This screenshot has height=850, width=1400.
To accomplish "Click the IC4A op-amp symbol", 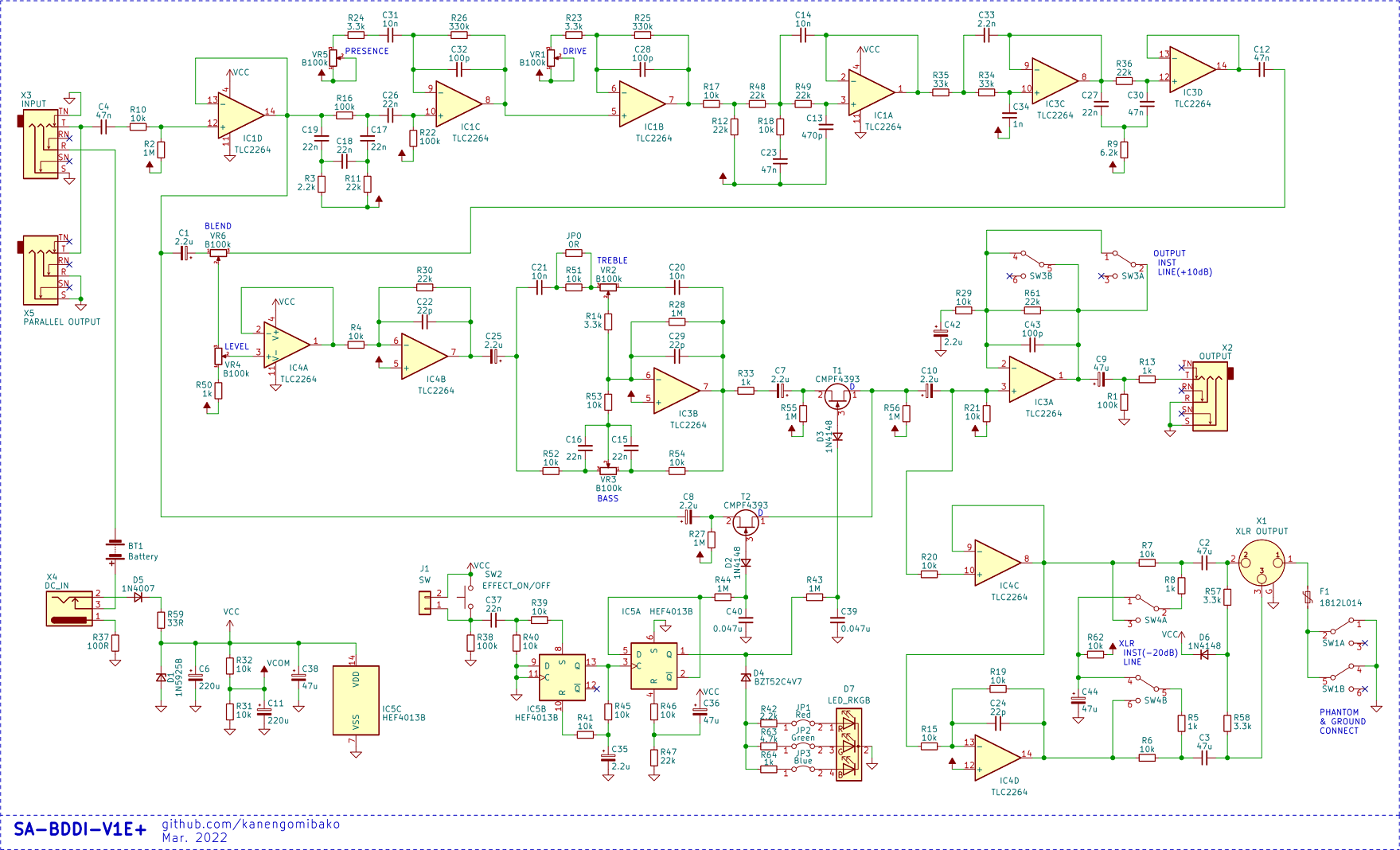I will (287, 344).
